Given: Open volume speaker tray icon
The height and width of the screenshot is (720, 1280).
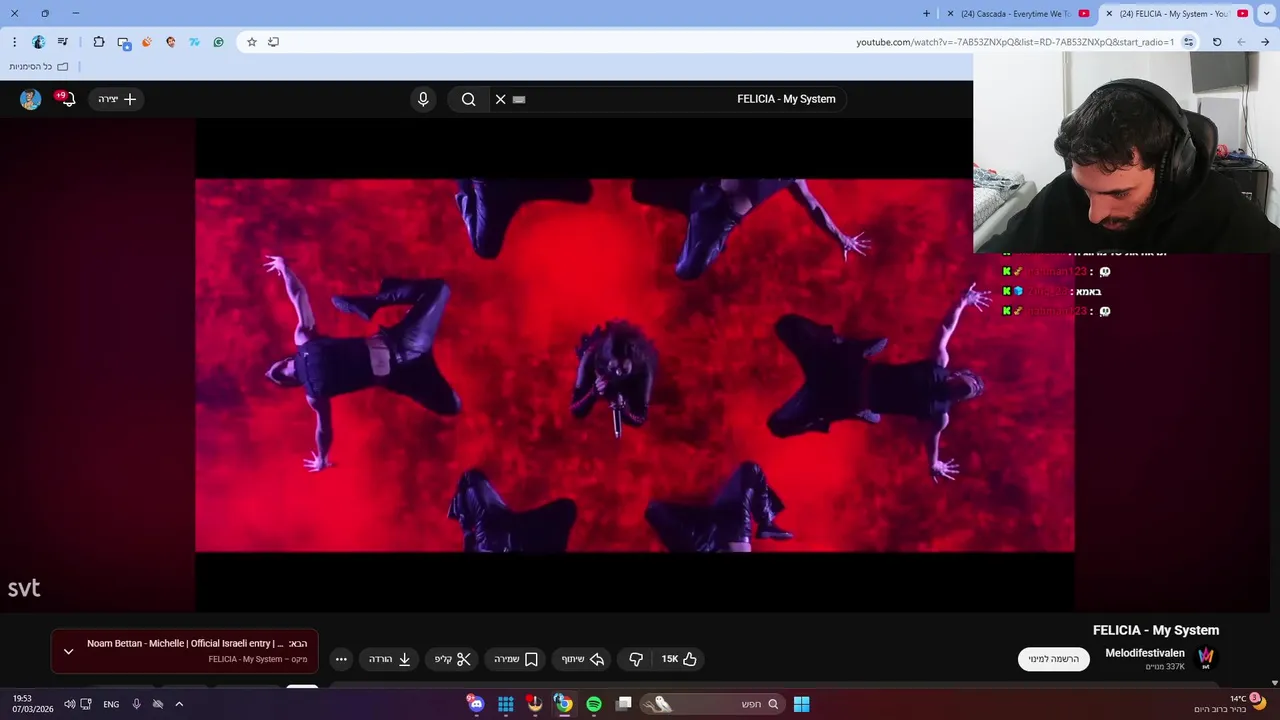Looking at the screenshot, I should click(x=70, y=704).
